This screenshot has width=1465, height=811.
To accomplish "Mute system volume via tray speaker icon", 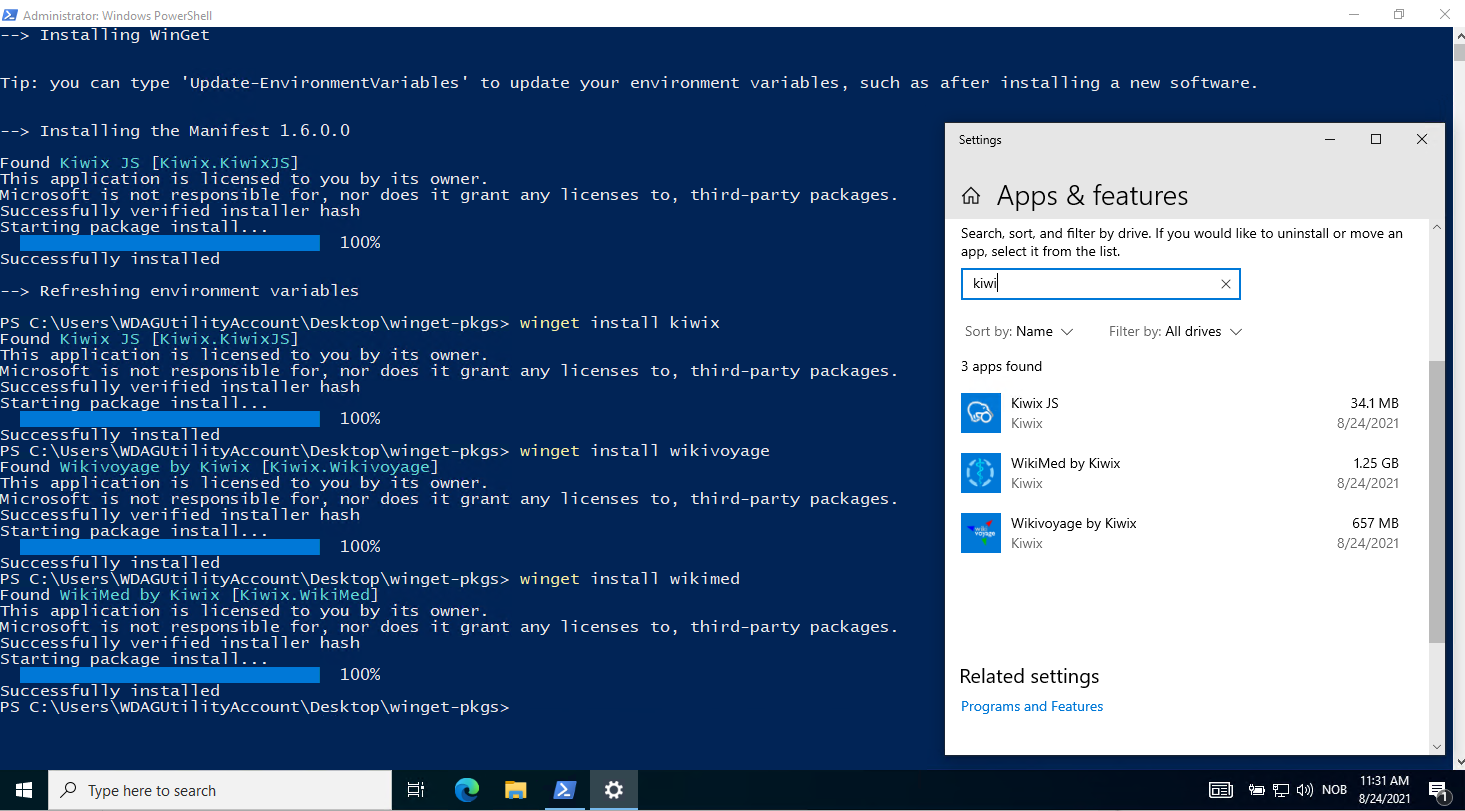I will tap(1305, 790).
